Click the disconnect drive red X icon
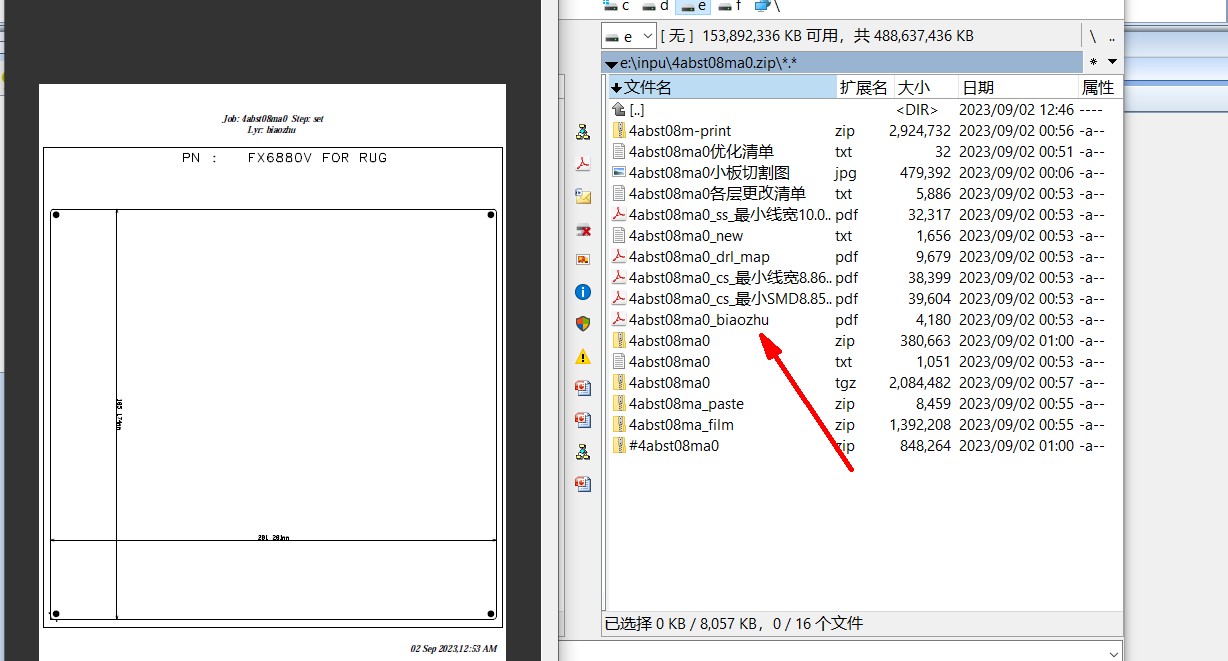The image size is (1228, 661). click(583, 230)
